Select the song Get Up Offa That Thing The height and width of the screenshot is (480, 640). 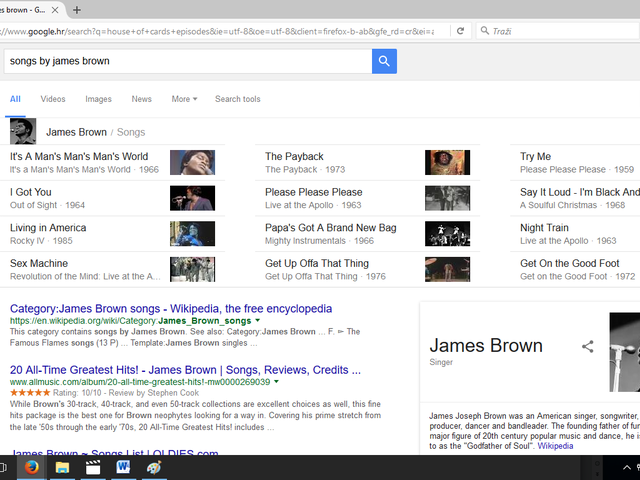[x=317, y=263]
